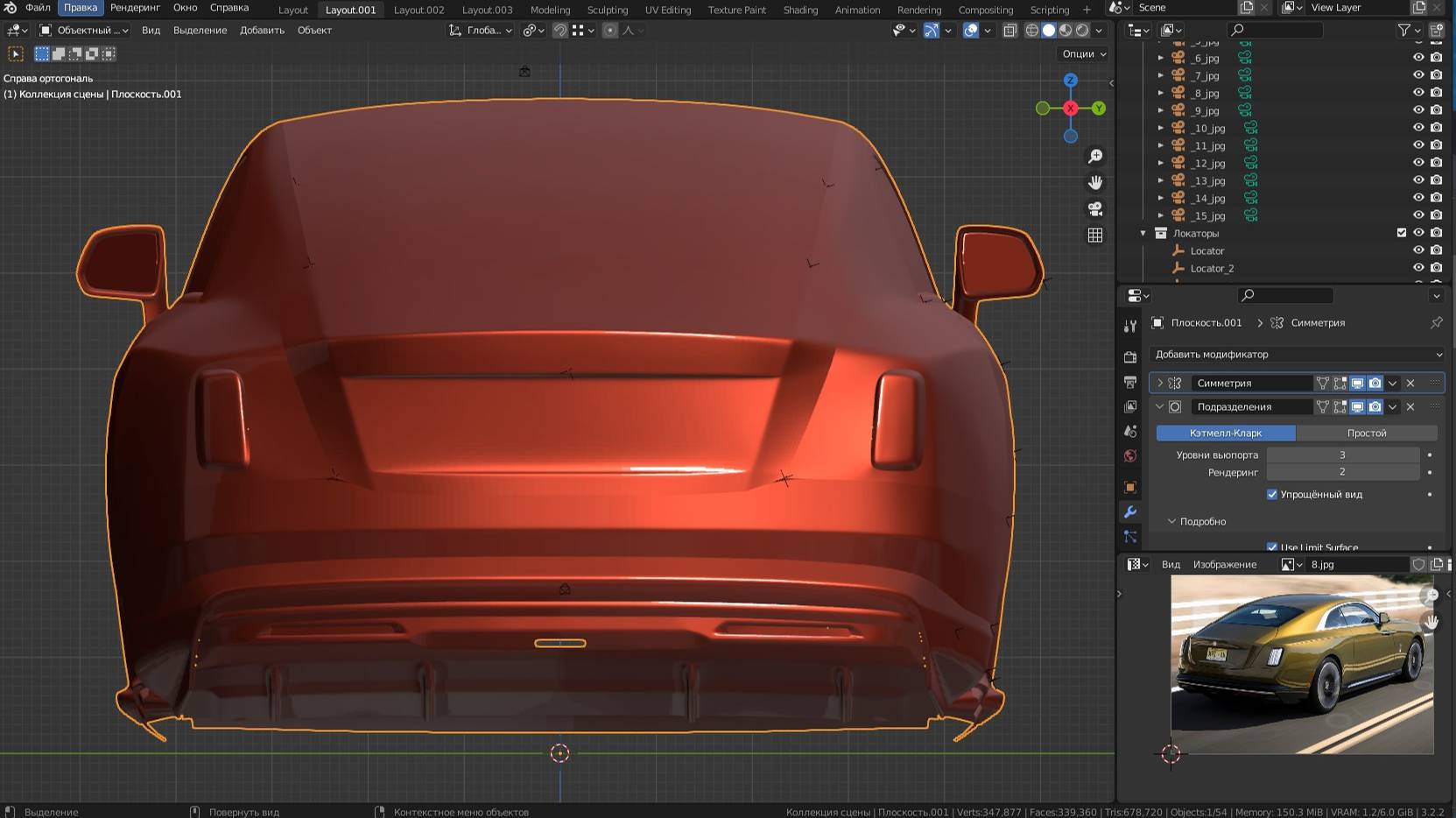Open the Добавить viewport menu
Viewport: 1456px width, 818px height.
(x=262, y=30)
